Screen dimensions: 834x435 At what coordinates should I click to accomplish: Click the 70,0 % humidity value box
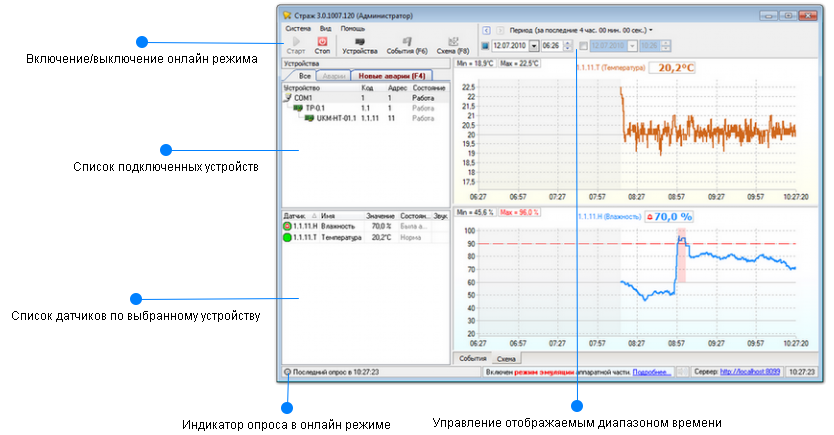[669, 217]
